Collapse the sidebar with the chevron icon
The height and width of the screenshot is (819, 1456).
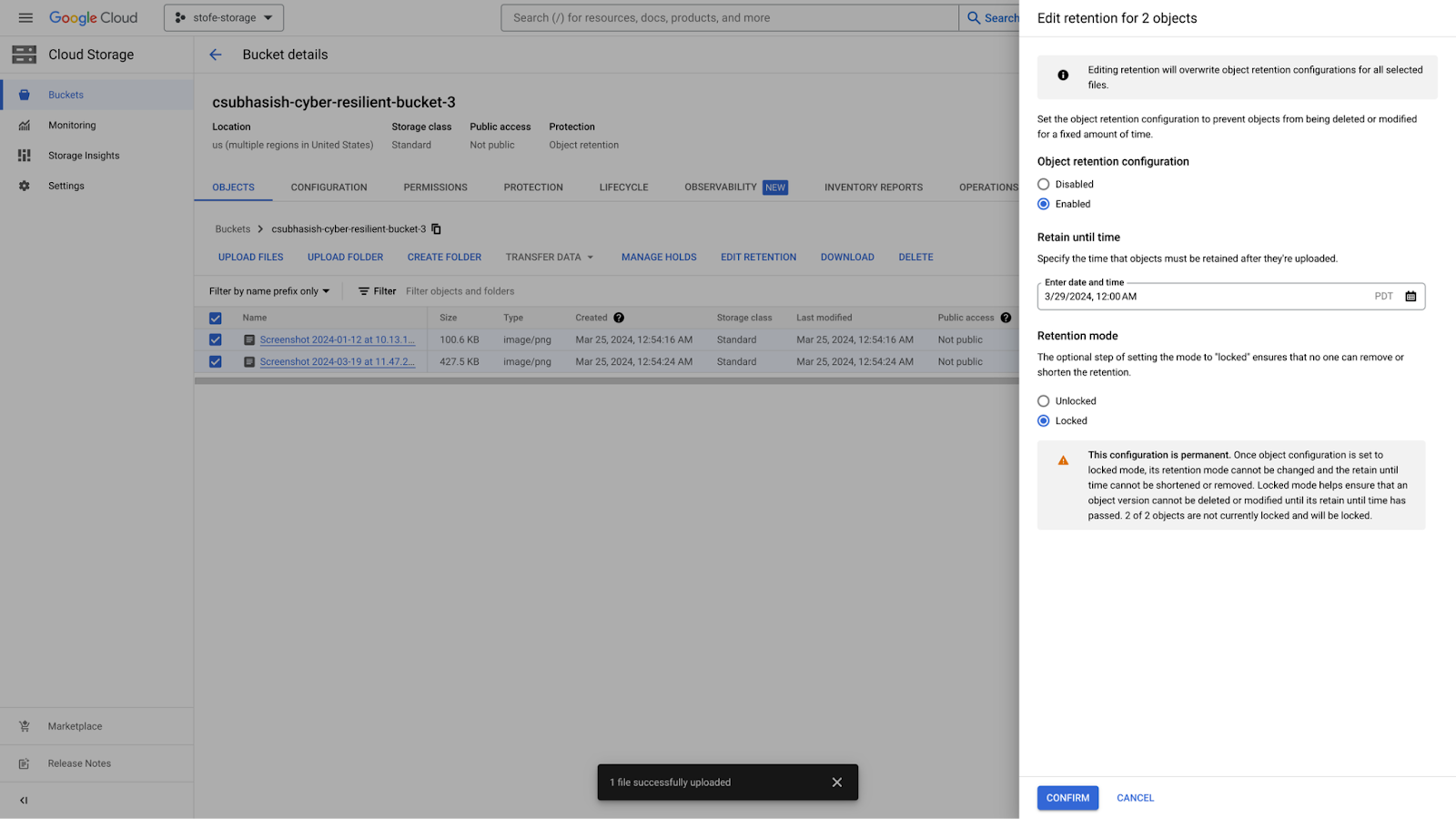click(x=24, y=800)
